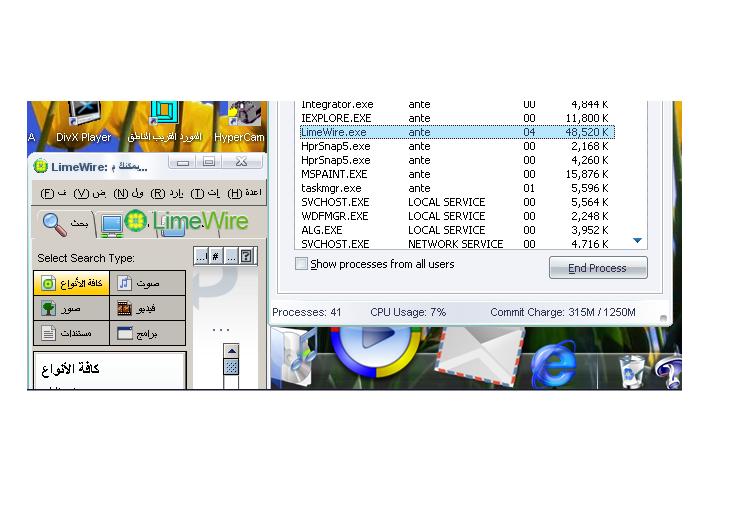
Task: Click the LimeWire title bar lime icon
Action: (x=41, y=166)
